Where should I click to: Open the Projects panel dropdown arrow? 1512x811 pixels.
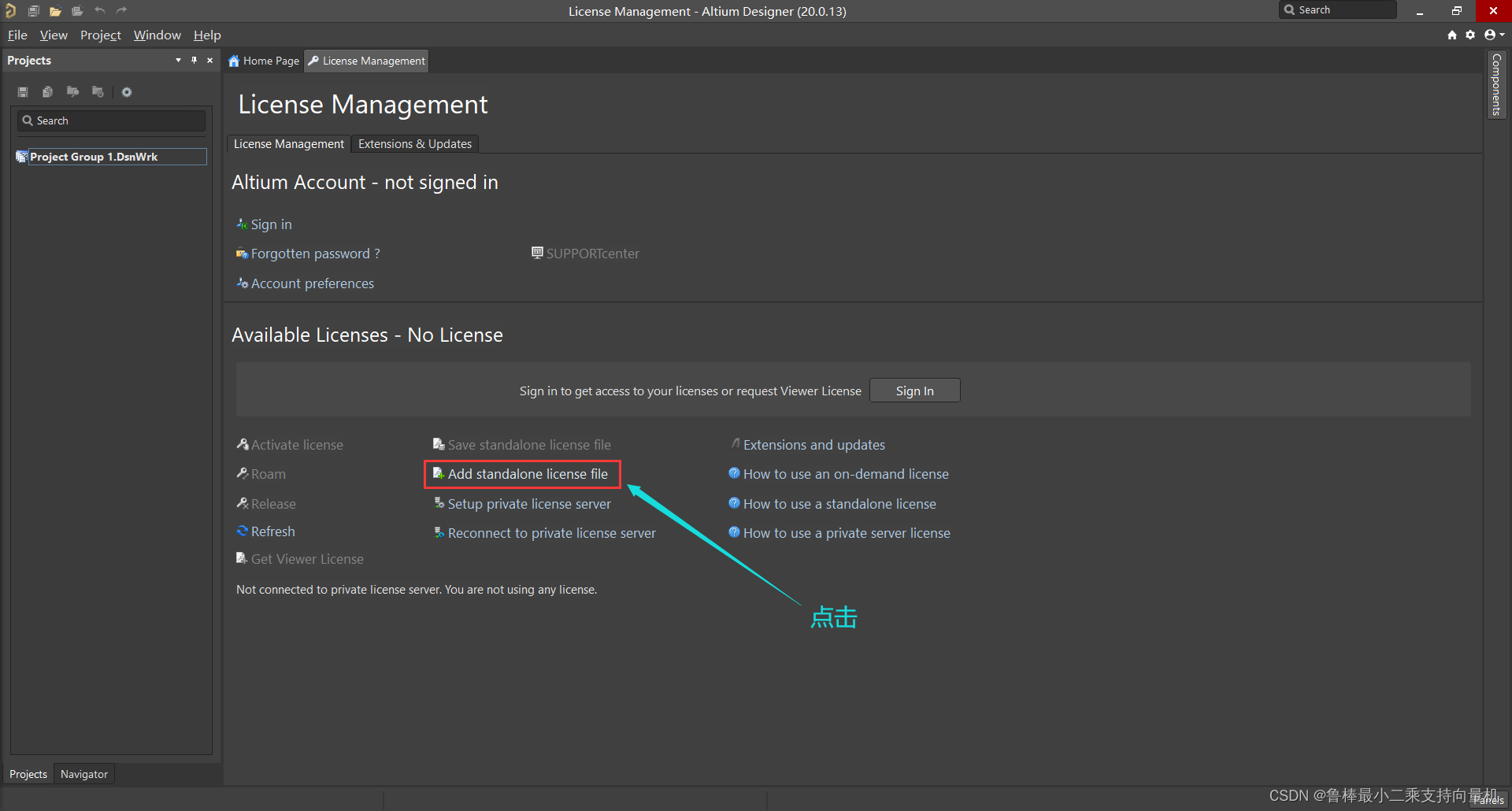(178, 61)
